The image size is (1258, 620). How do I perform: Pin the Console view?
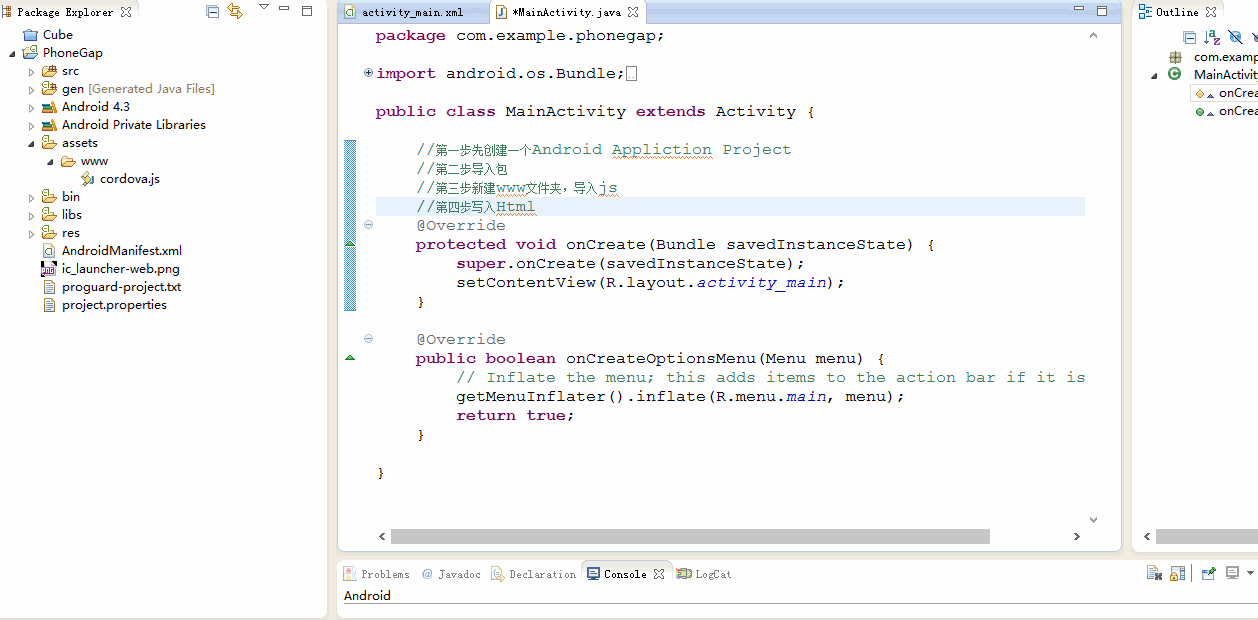(x=1208, y=573)
